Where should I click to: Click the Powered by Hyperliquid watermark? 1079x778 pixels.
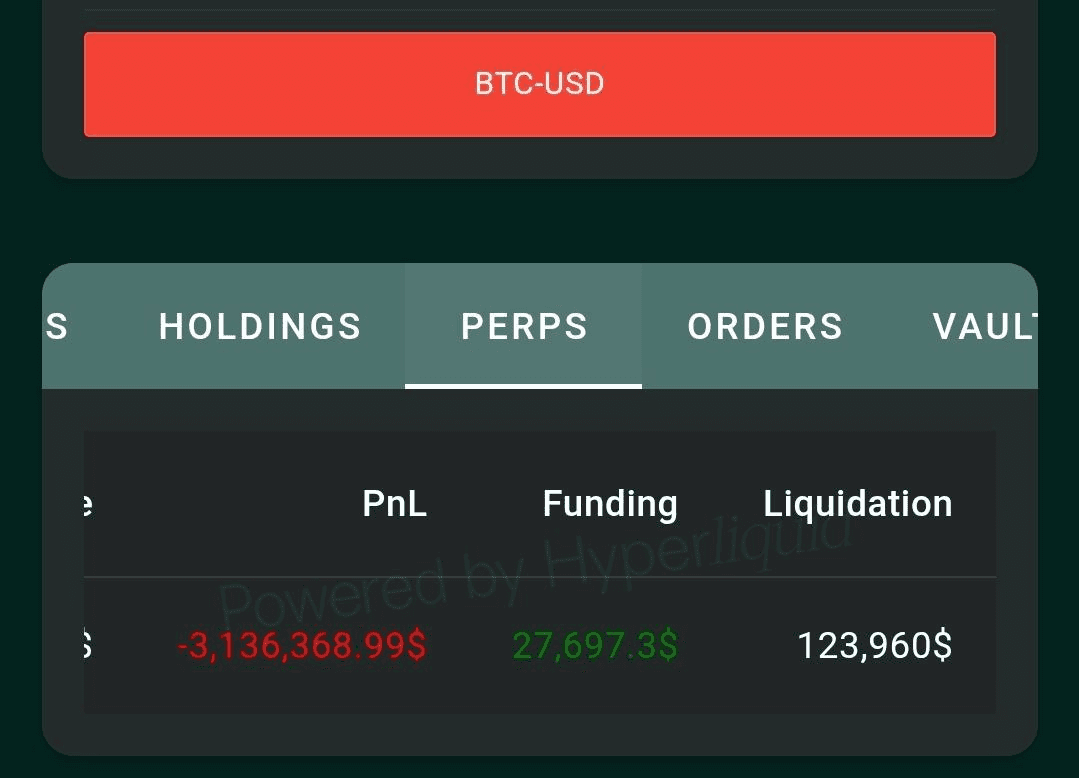pyautogui.click(x=540, y=565)
